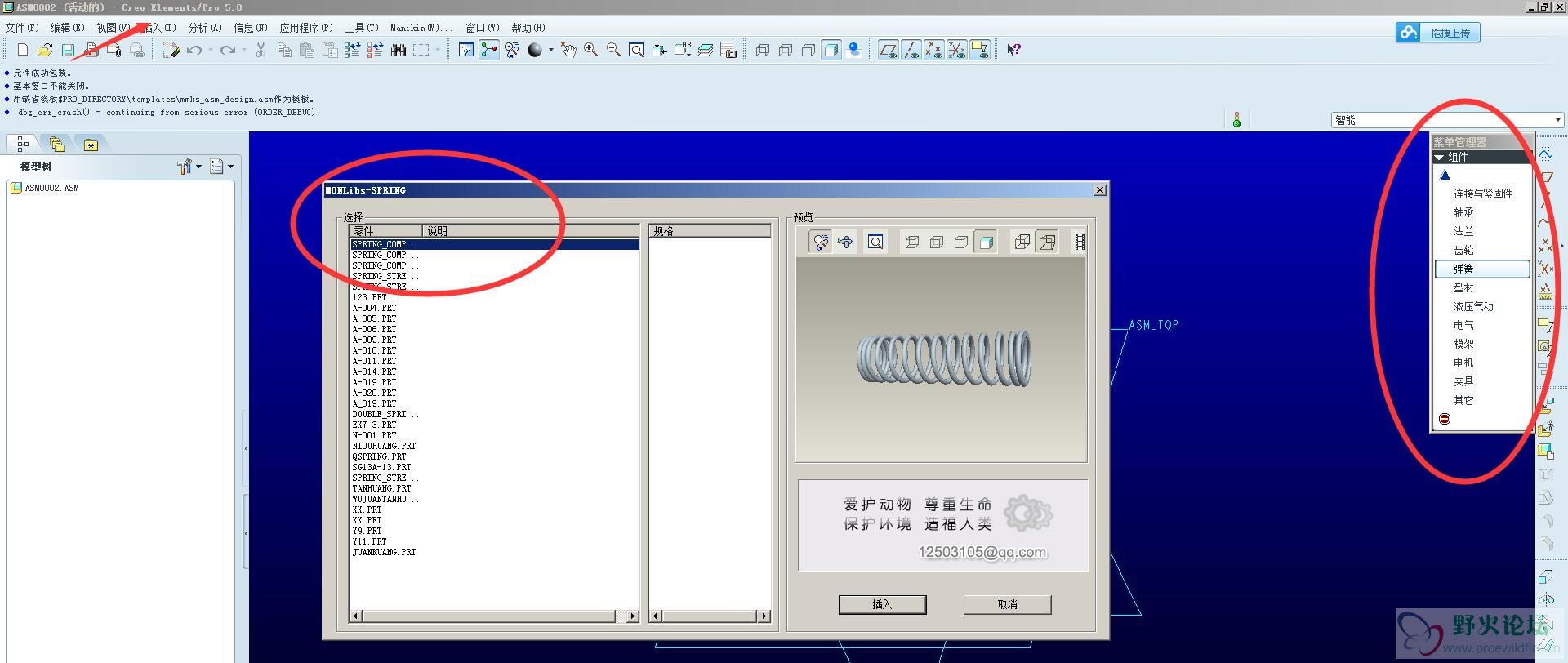Switch to the folder browser tab
This screenshot has height=663, width=1568.
(56, 144)
